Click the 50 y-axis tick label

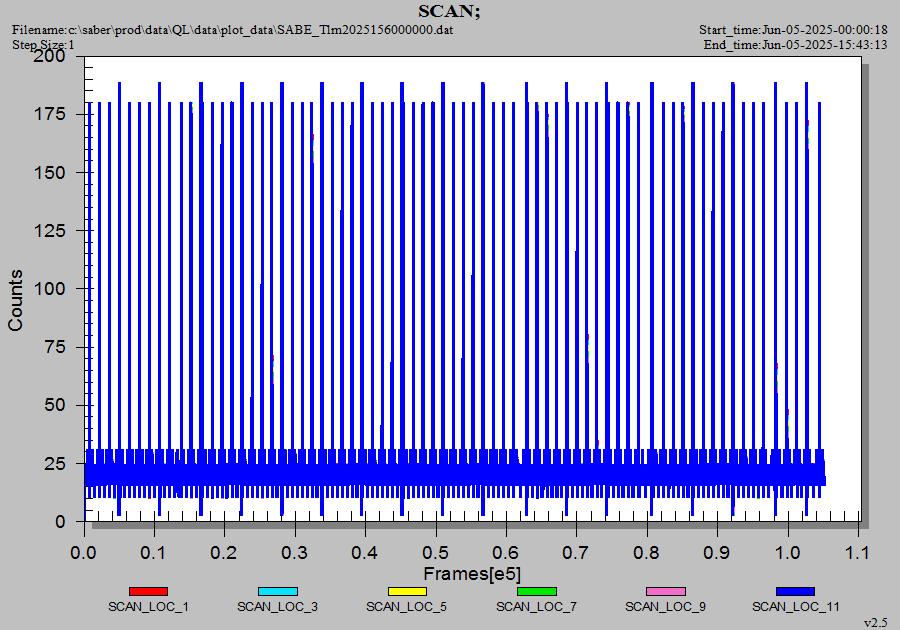[x=55, y=405]
